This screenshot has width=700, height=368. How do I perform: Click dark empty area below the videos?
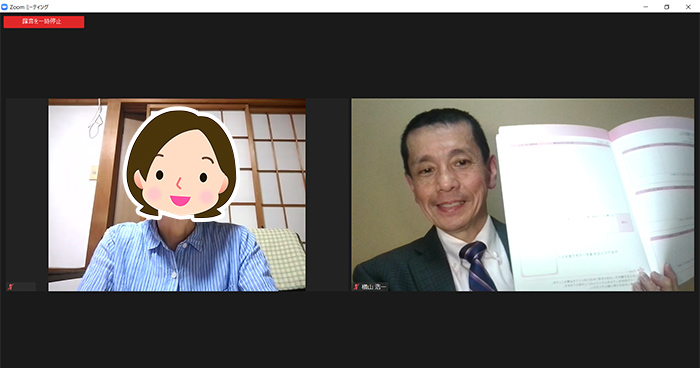[350, 330]
